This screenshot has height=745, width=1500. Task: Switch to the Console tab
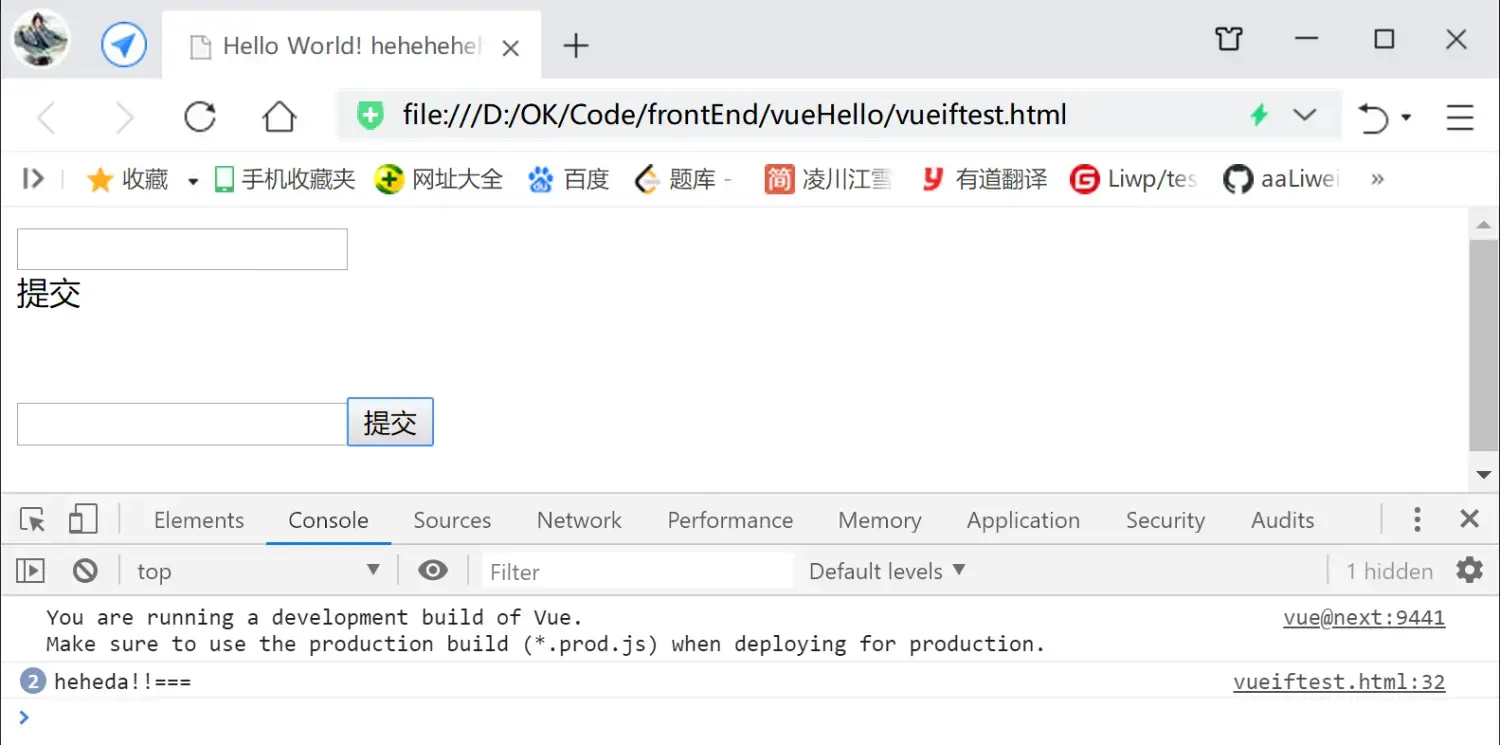click(328, 520)
